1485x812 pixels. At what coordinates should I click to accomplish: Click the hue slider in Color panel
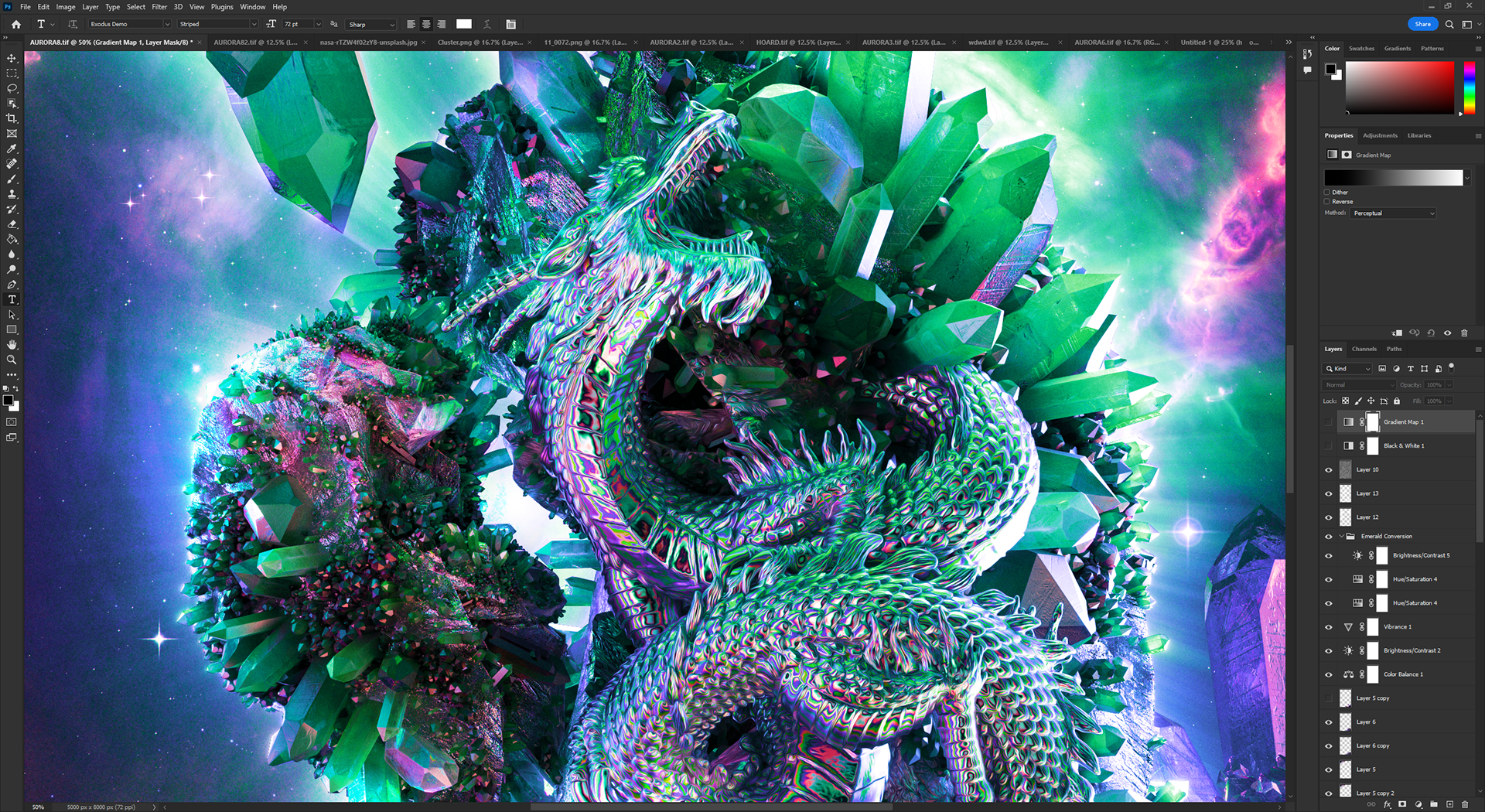pos(1470,88)
